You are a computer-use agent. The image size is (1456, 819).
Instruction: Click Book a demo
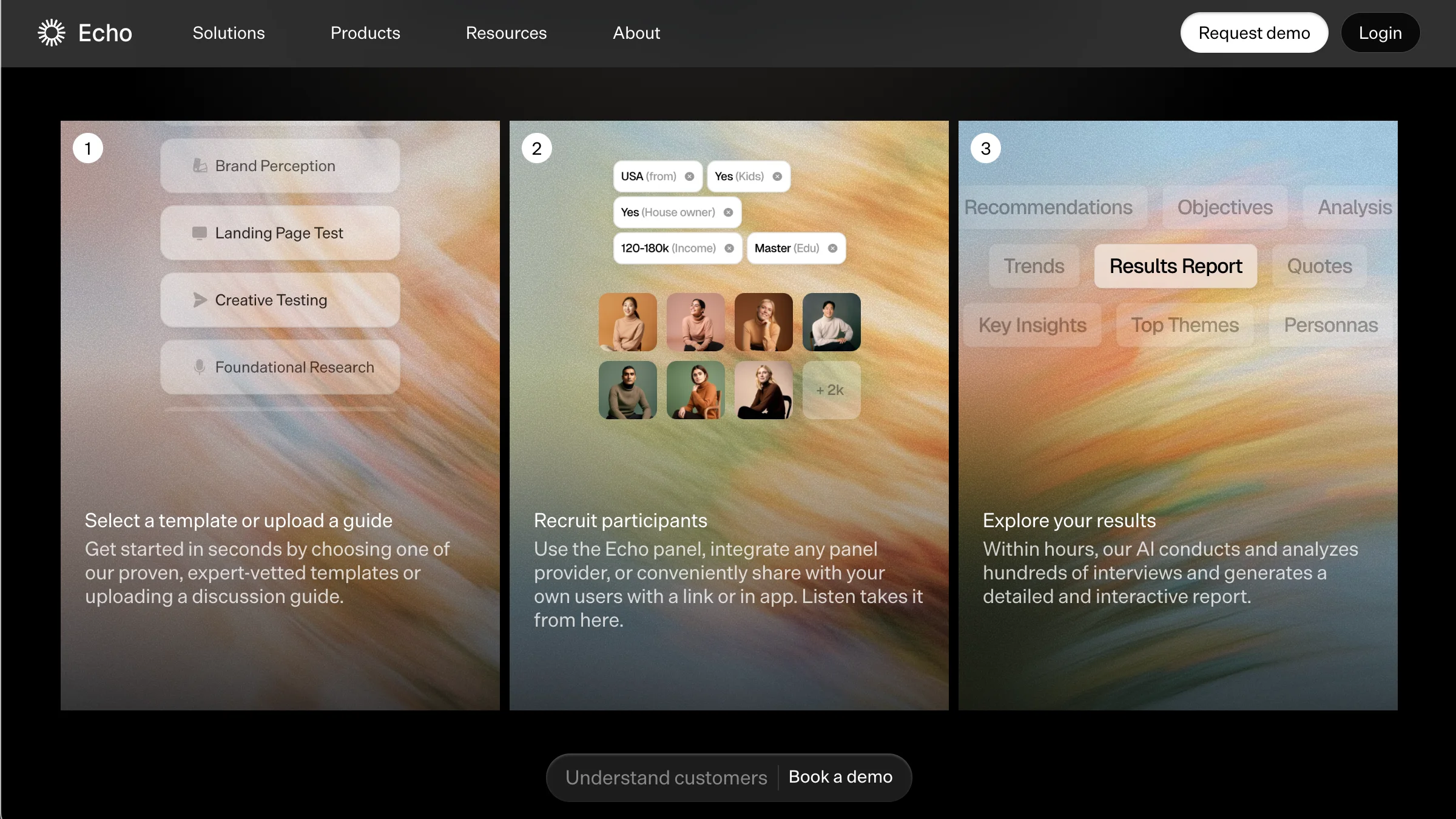840,777
